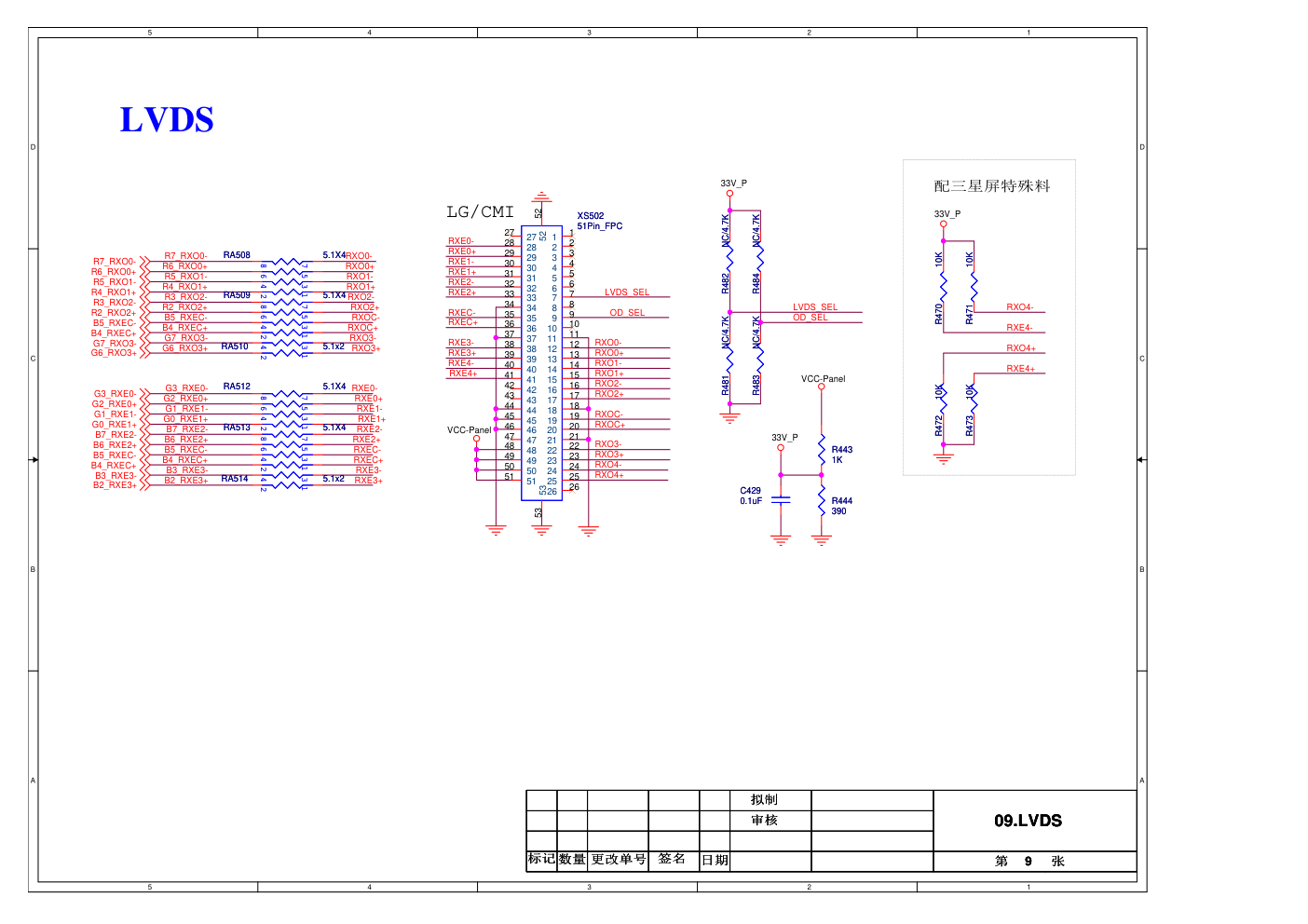This screenshot has height=924, width=1308.
Task: Click the 33V_P power symbol above R482
Action: click(x=729, y=194)
